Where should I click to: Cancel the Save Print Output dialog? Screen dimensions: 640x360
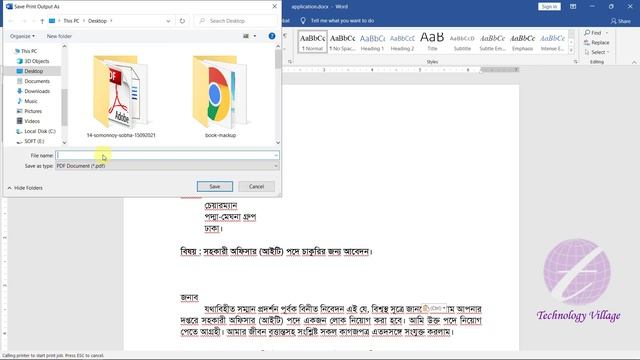tap(256, 187)
